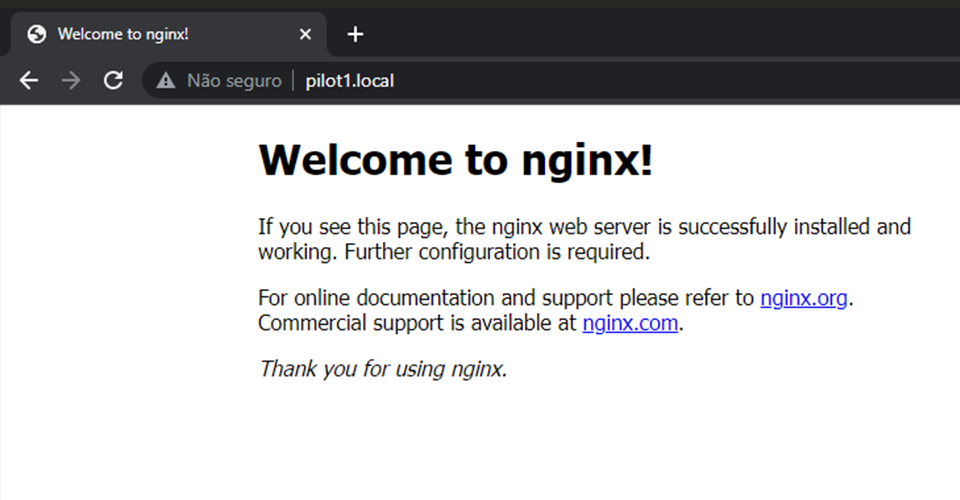
Task: Open the nginx.org documentation link
Action: 804,298
